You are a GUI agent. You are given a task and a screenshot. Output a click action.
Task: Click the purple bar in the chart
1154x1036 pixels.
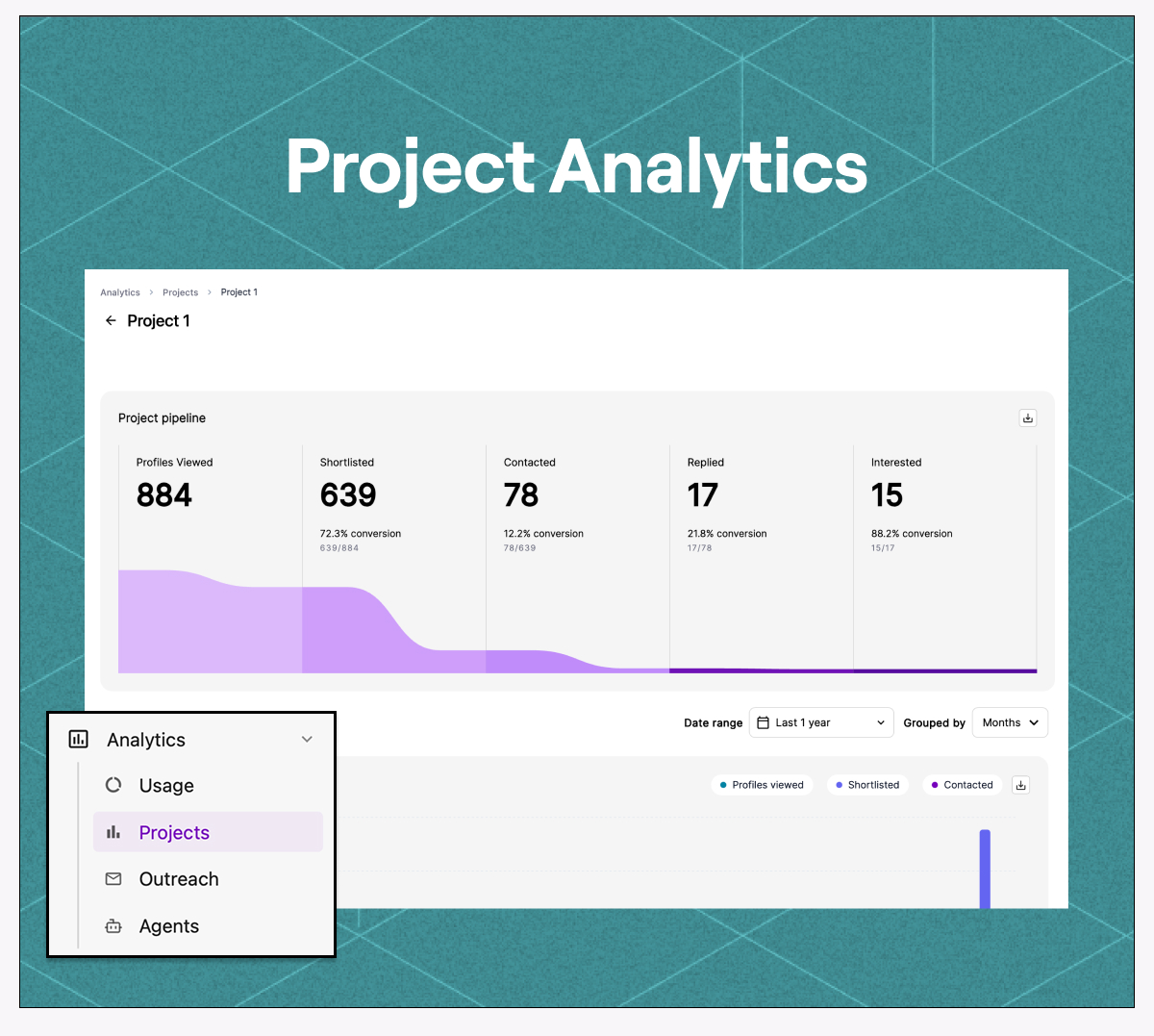[x=985, y=869]
